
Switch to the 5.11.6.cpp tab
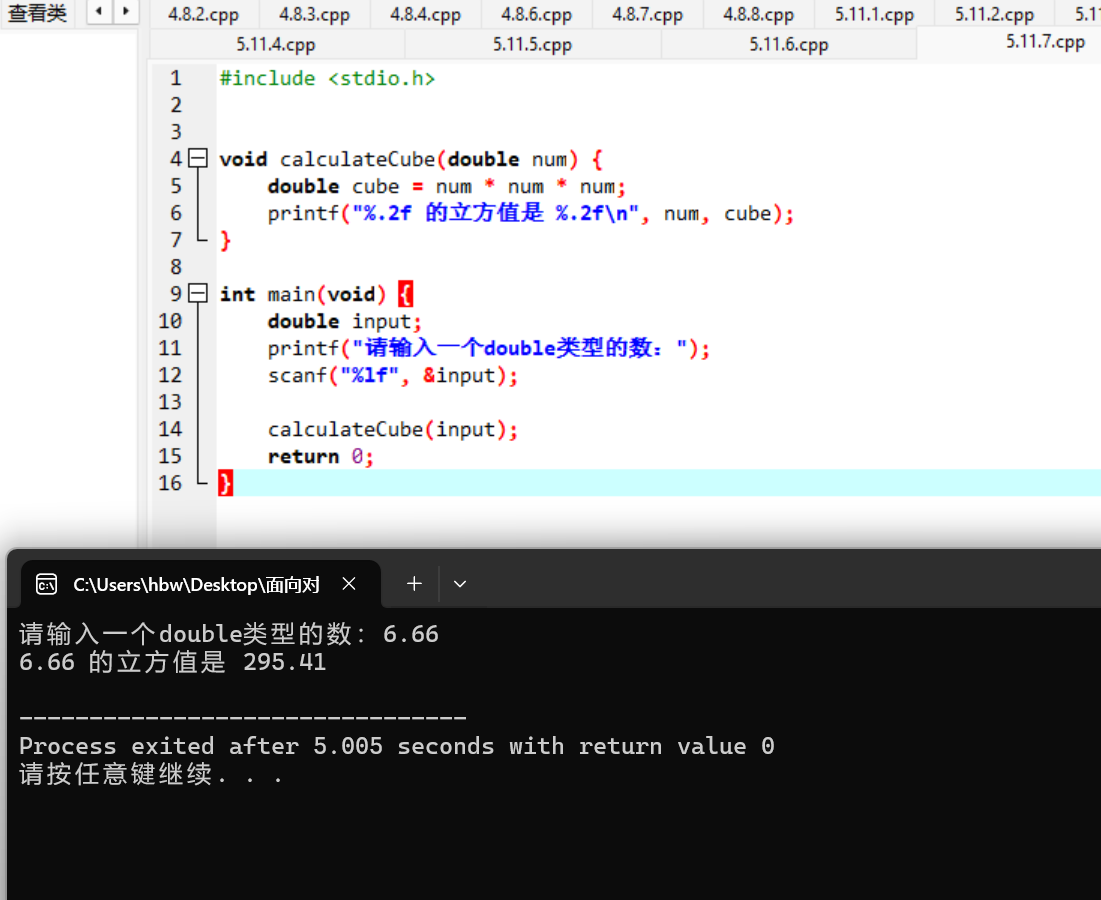coord(789,44)
